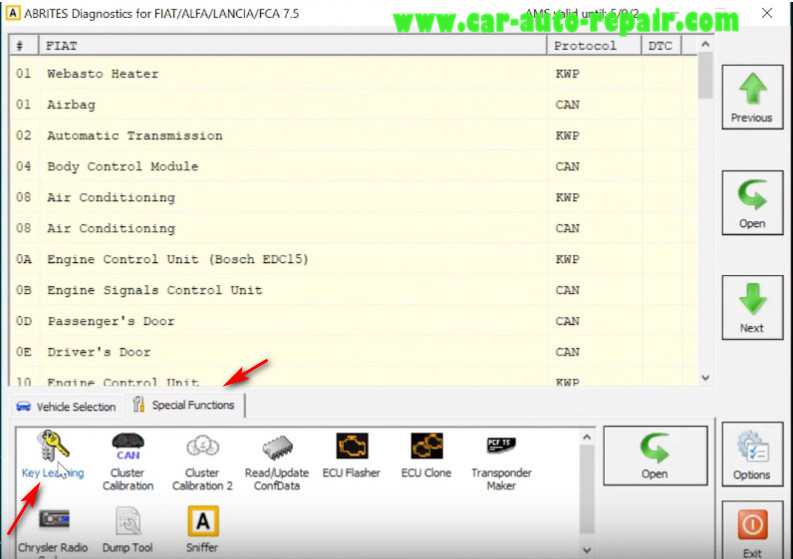Click the Previous green up arrow
This screenshot has width=793, height=559.
point(752,97)
